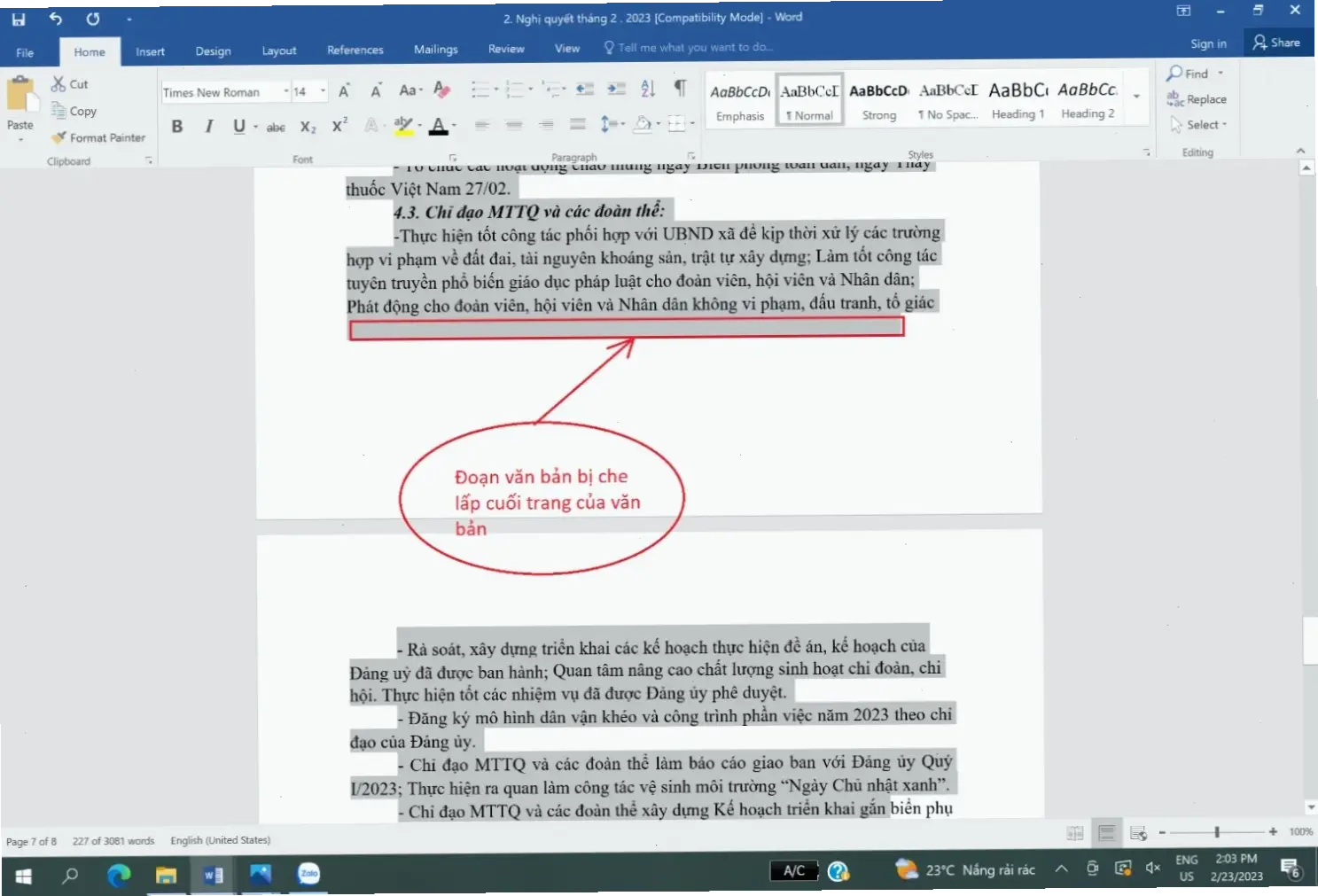Open the References tab
The image size is (1318, 896).
355,51
